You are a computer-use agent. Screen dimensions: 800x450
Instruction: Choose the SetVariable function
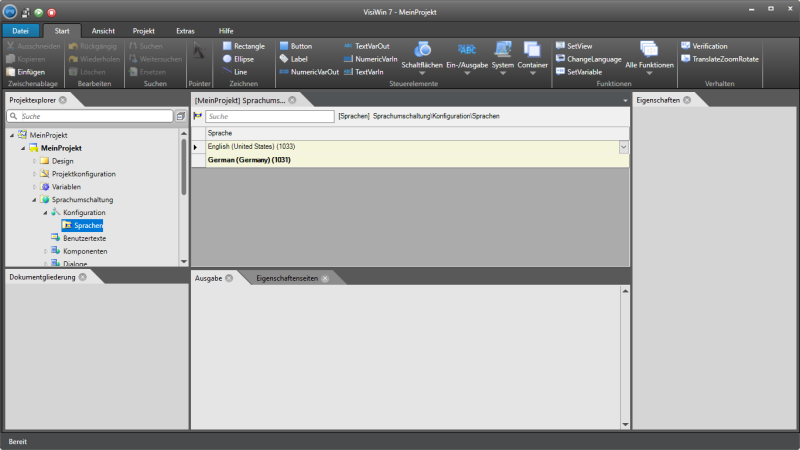[579, 72]
